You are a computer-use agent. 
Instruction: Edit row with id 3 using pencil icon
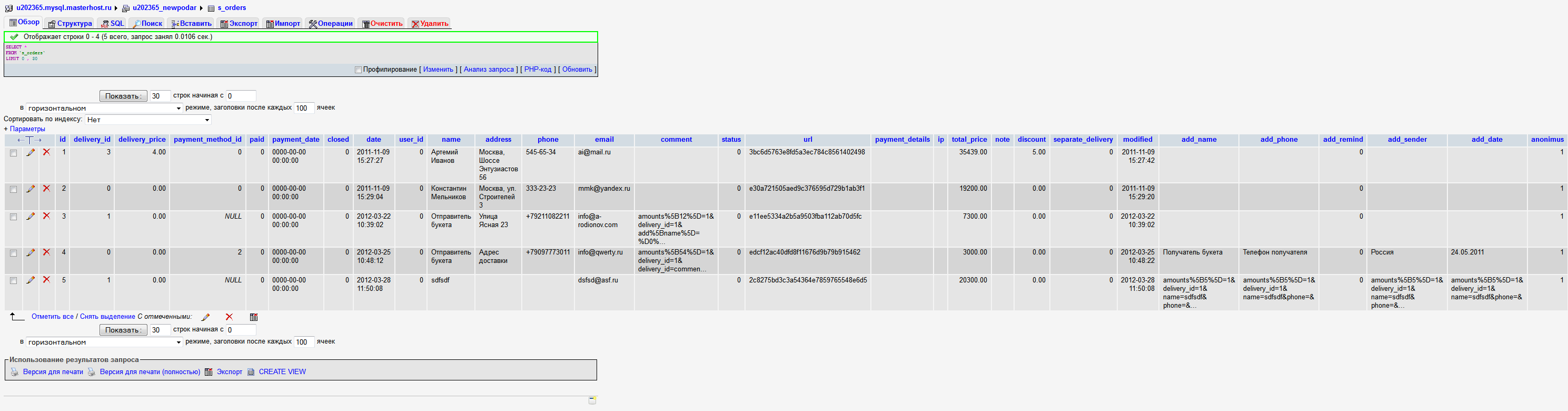coord(31,216)
